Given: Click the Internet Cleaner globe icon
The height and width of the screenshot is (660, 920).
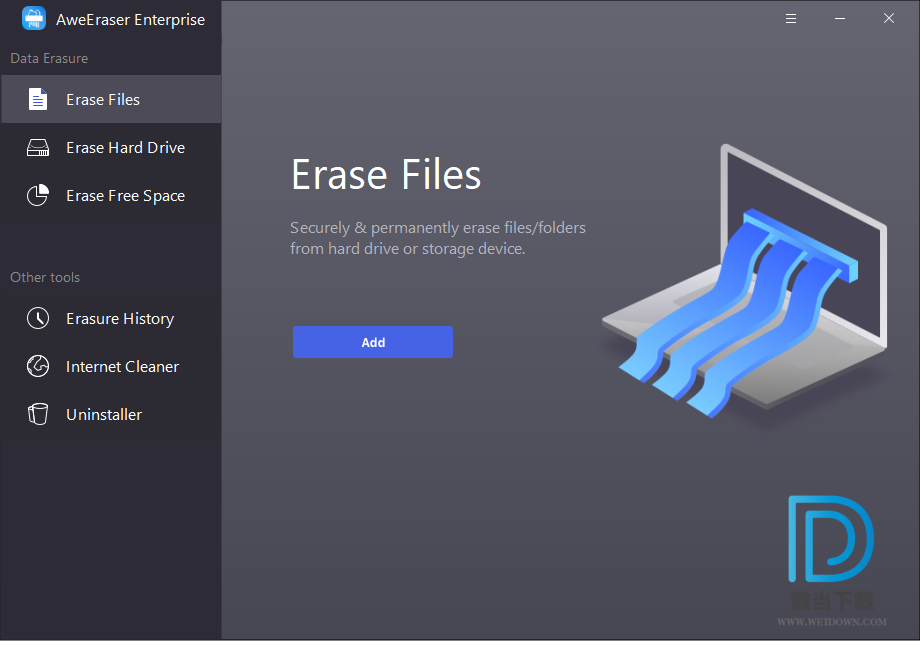Looking at the screenshot, I should click(38, 366).
